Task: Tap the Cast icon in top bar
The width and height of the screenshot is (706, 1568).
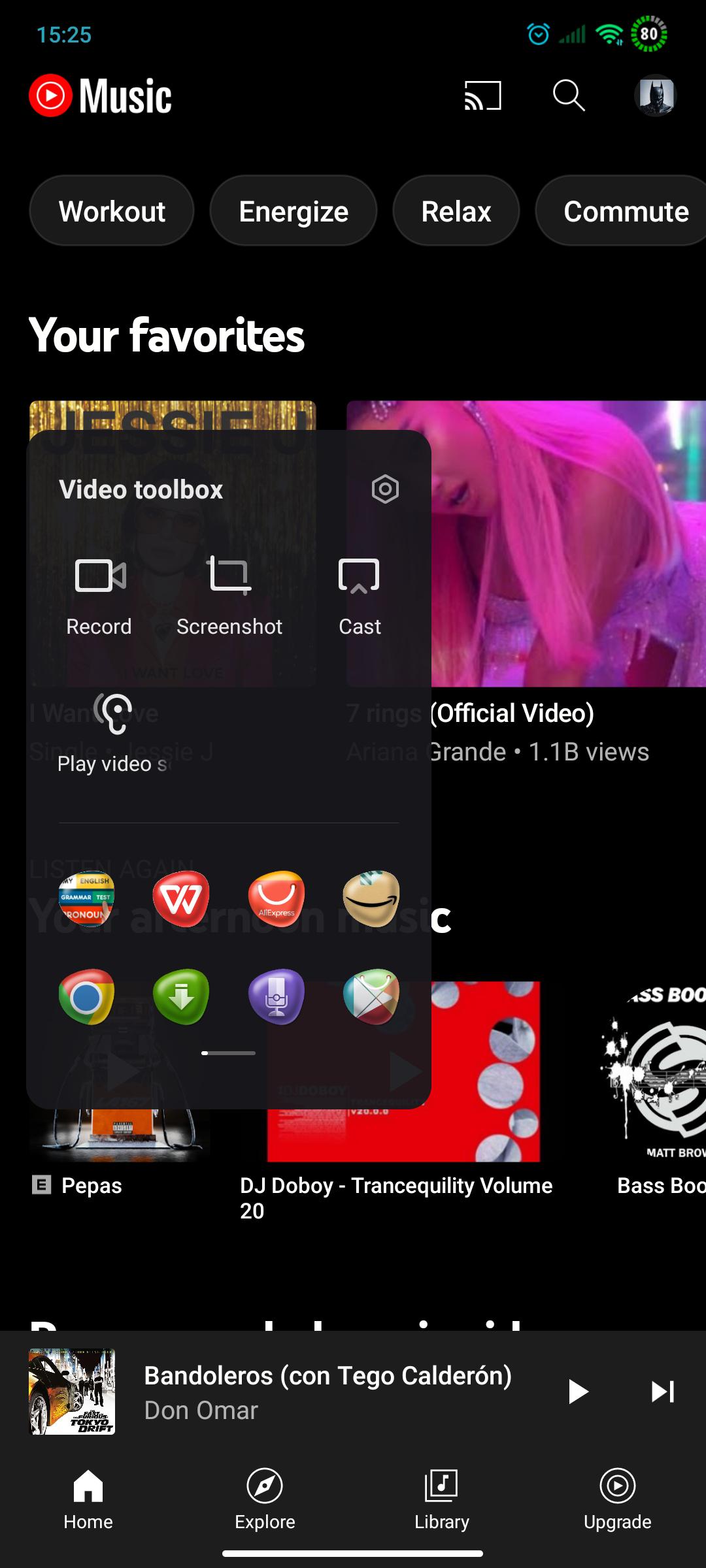Action: point(482,96)
